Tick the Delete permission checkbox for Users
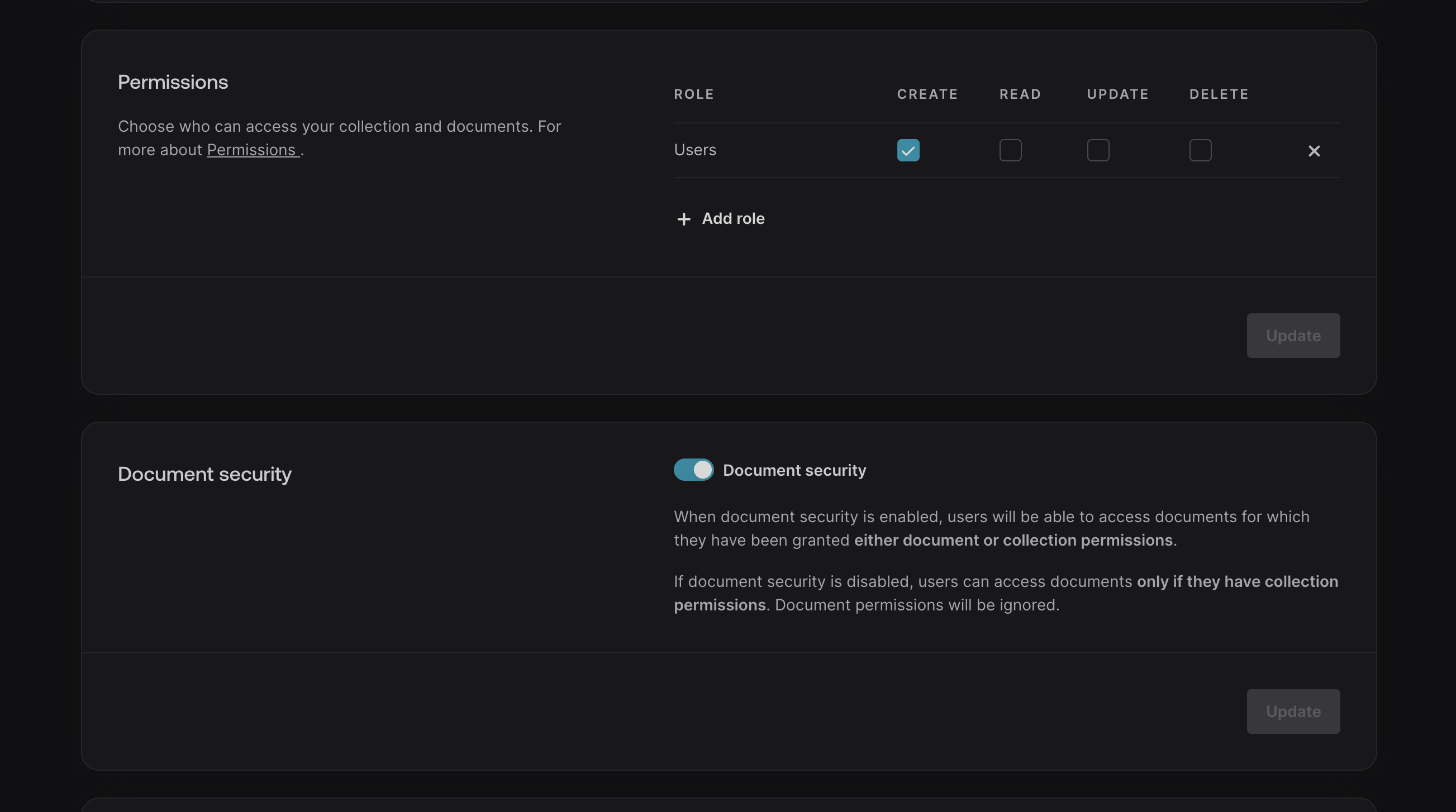Viewport: 1456px width, 812px height. (x=1200, y=150)
